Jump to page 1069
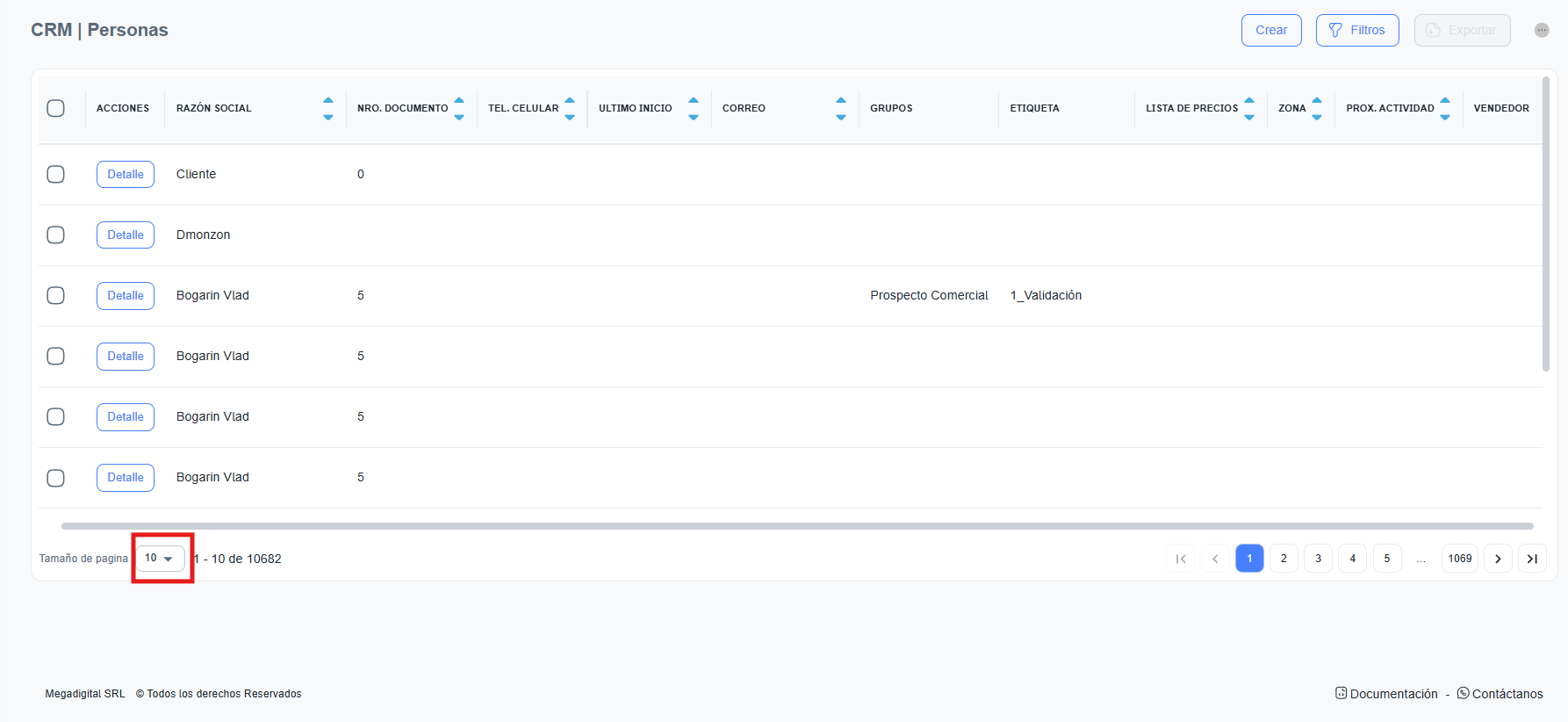The width and height of the screenshot is (1568, 722). 1459,559
